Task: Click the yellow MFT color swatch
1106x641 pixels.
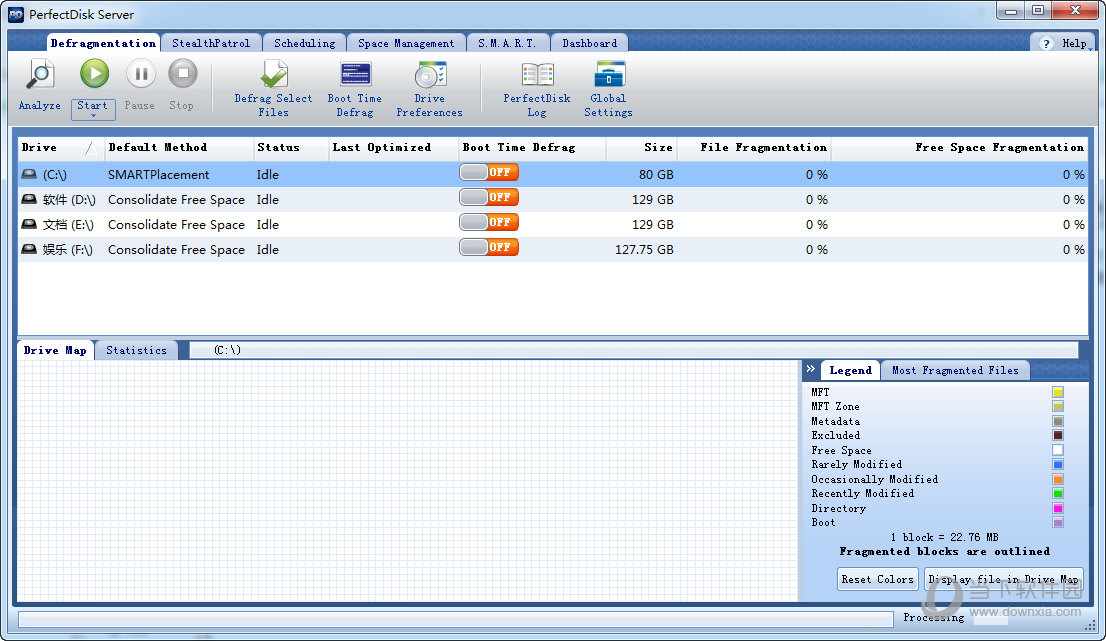Action: click(1058, 392)
